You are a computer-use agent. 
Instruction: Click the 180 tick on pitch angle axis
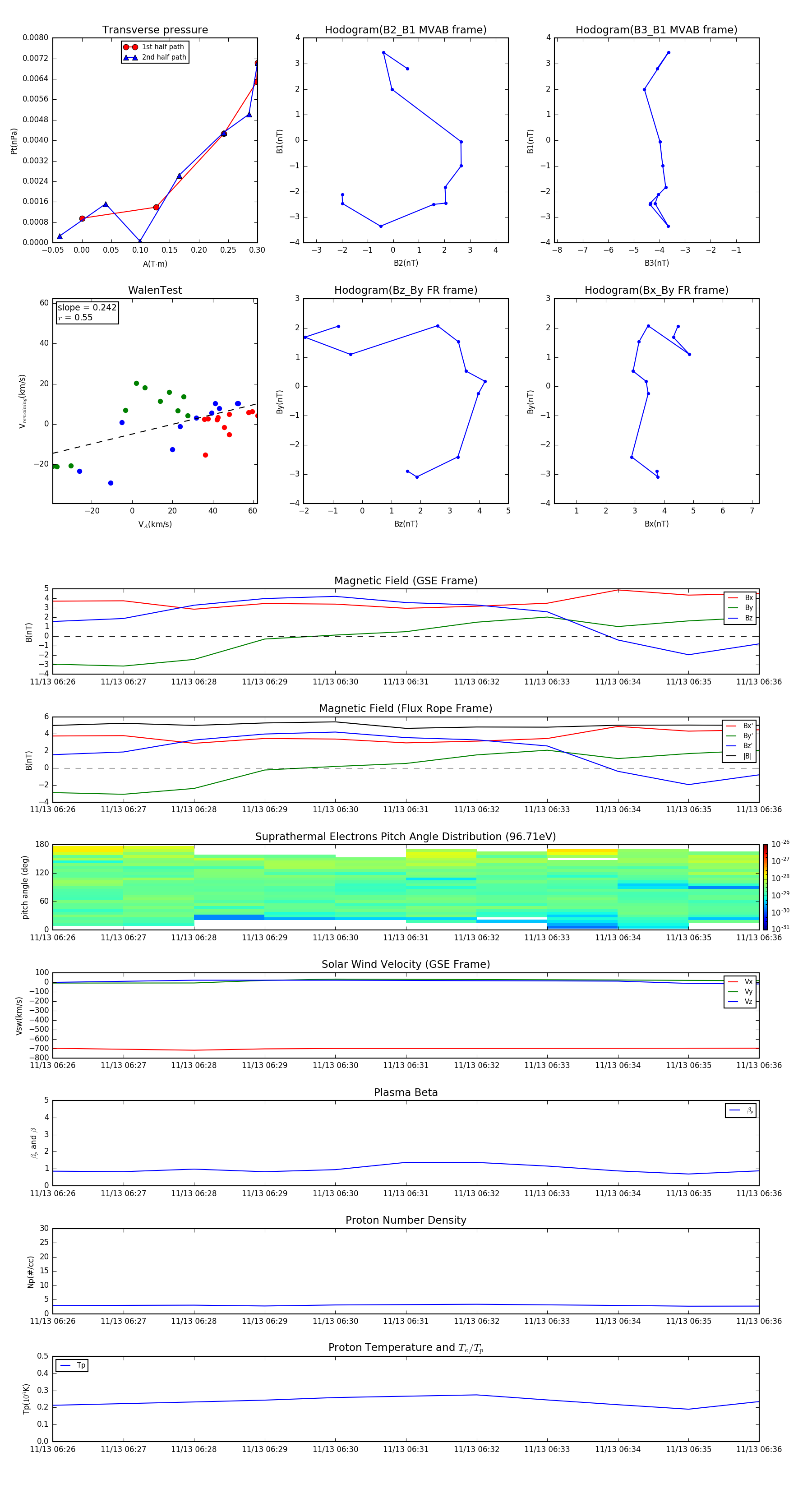(42, 845)
